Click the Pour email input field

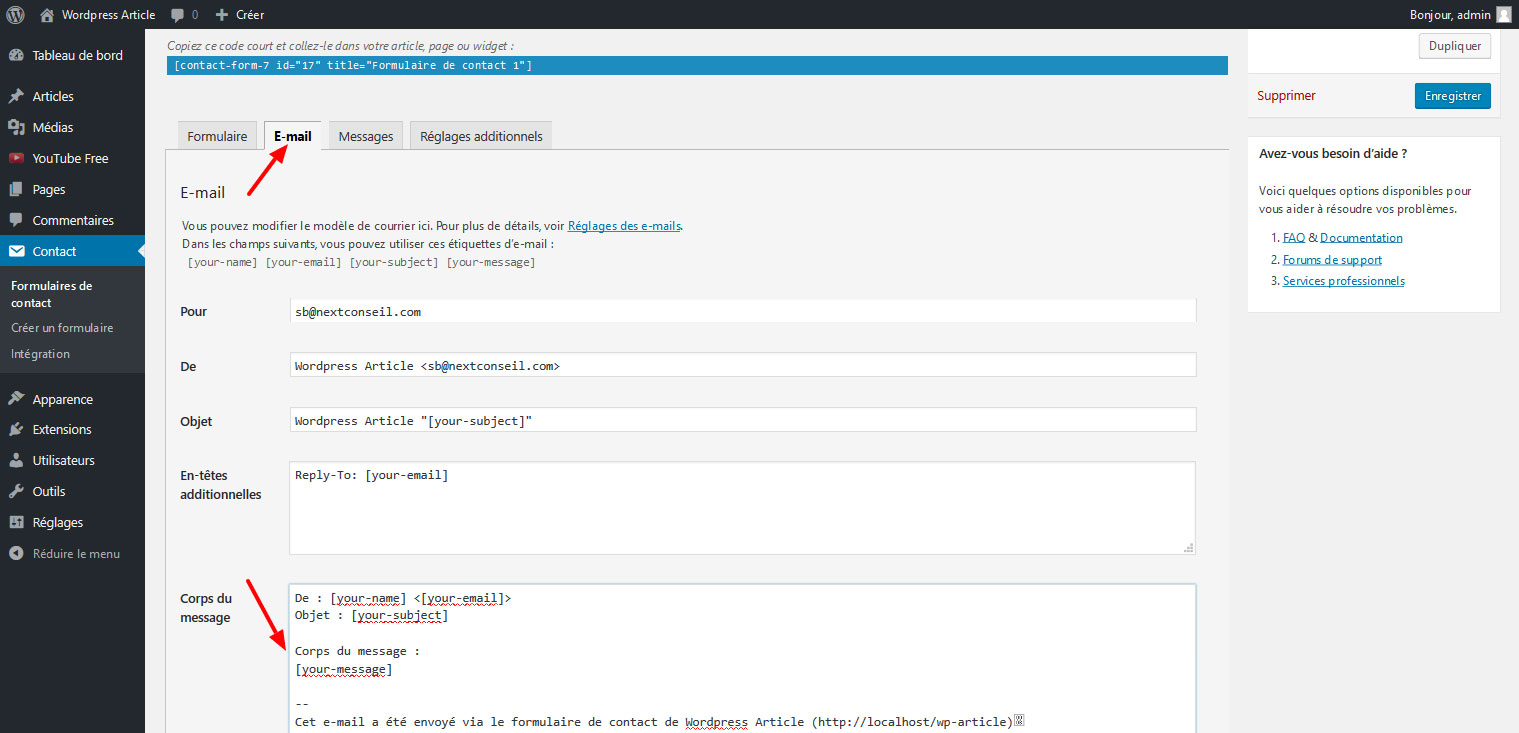pyautogui.click(x=743, y=311)
